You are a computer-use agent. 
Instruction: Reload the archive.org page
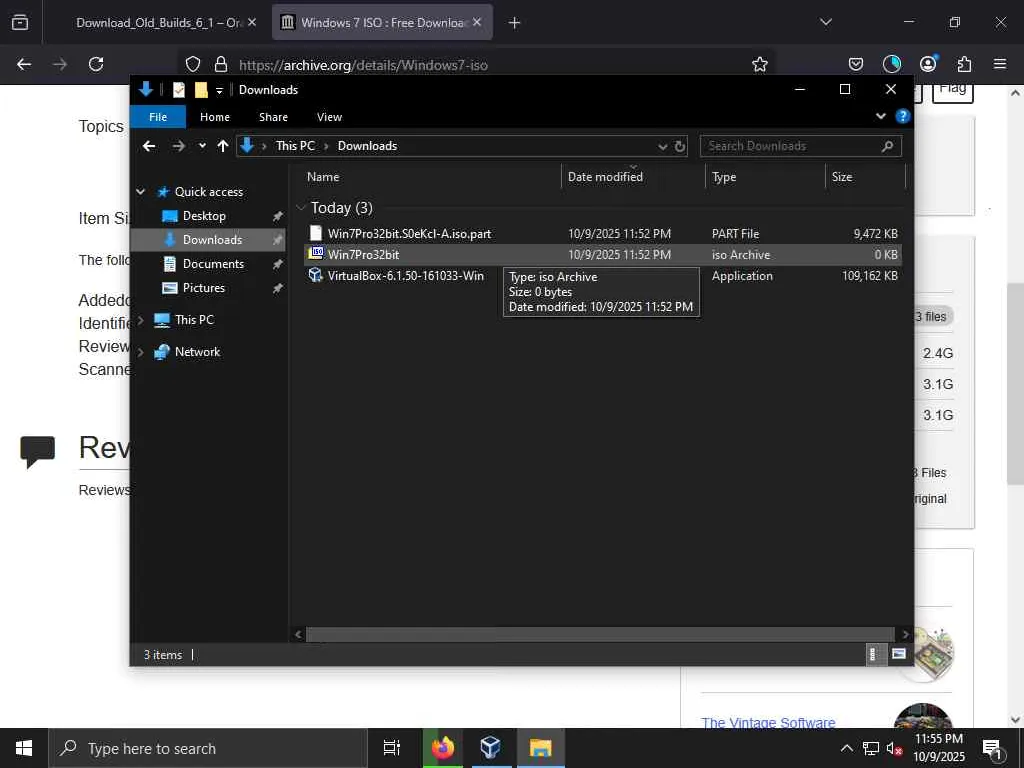tap(96, 64)
